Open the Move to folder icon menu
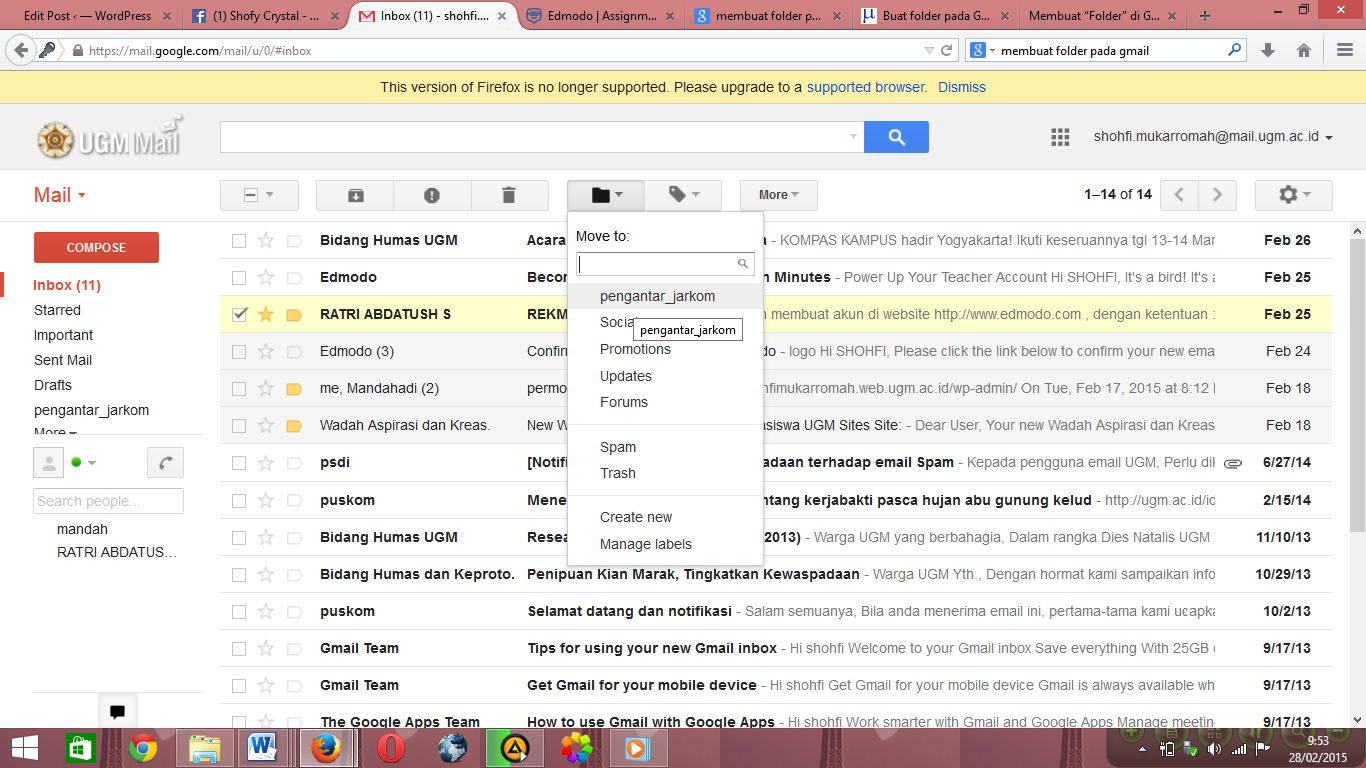Viewport: 1366px width, 768px height. (x=606, y=195)
